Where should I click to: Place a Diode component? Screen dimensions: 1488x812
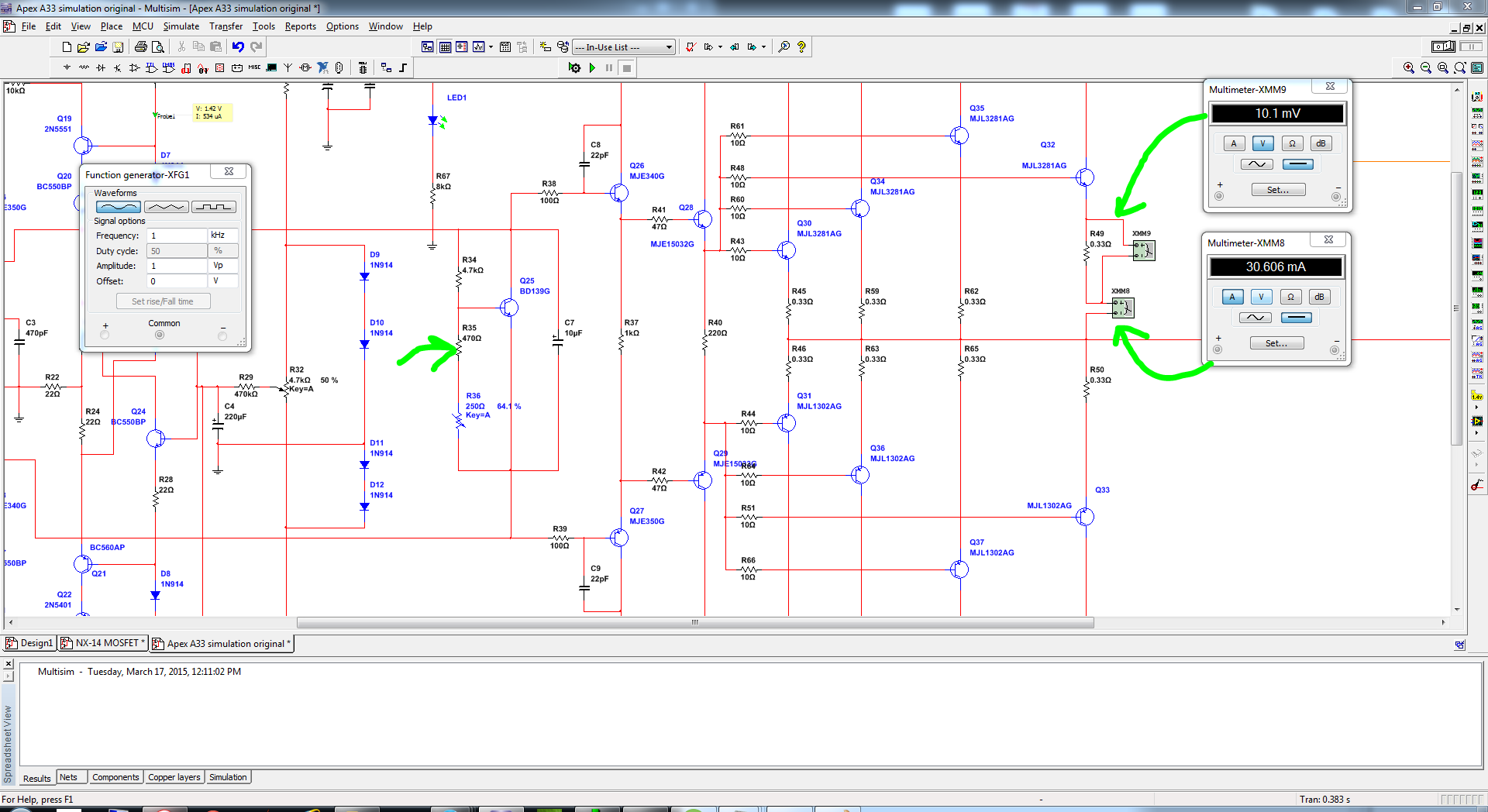[101, 68]
